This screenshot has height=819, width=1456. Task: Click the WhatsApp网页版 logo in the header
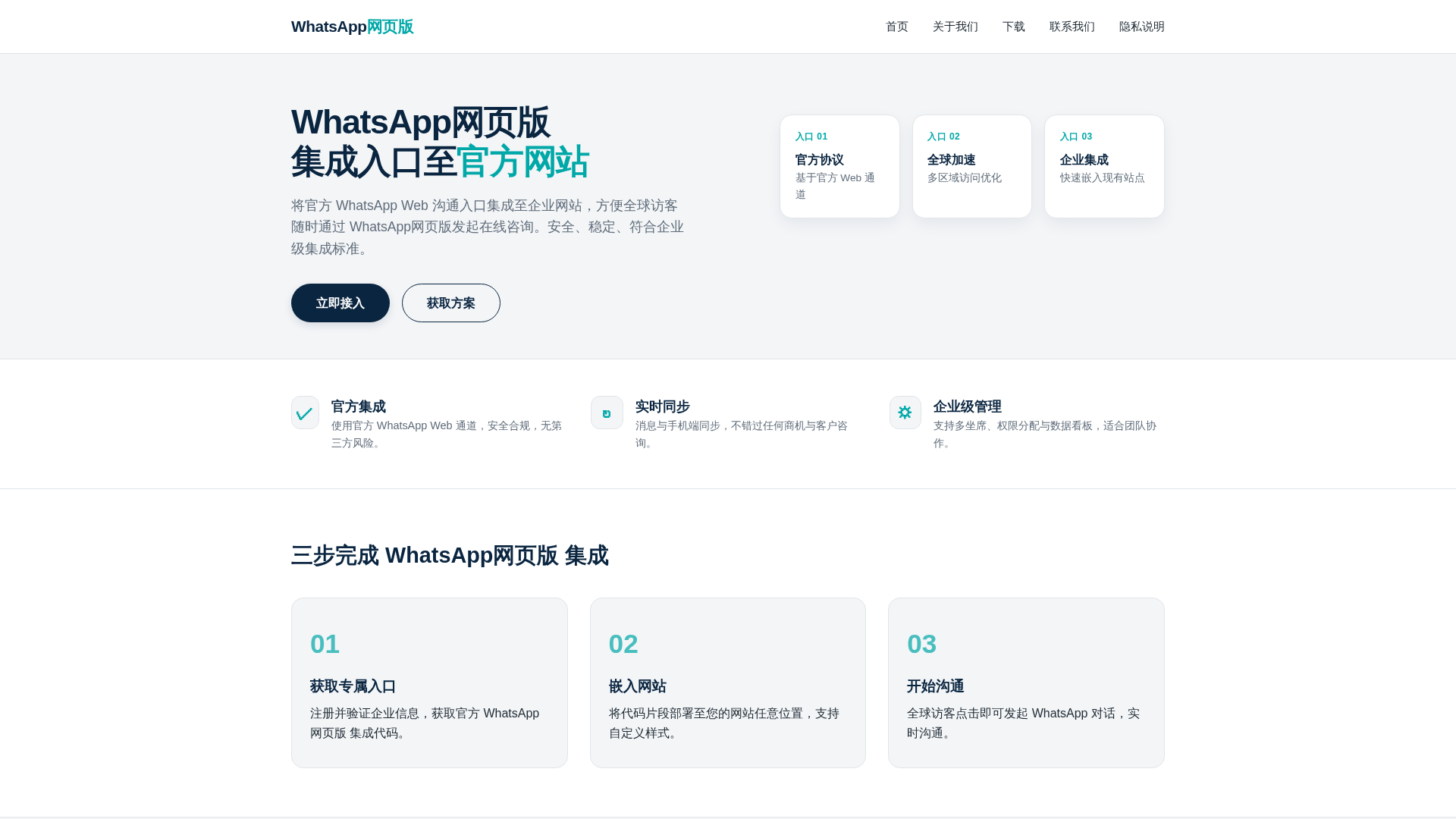(x=352, y=27)
